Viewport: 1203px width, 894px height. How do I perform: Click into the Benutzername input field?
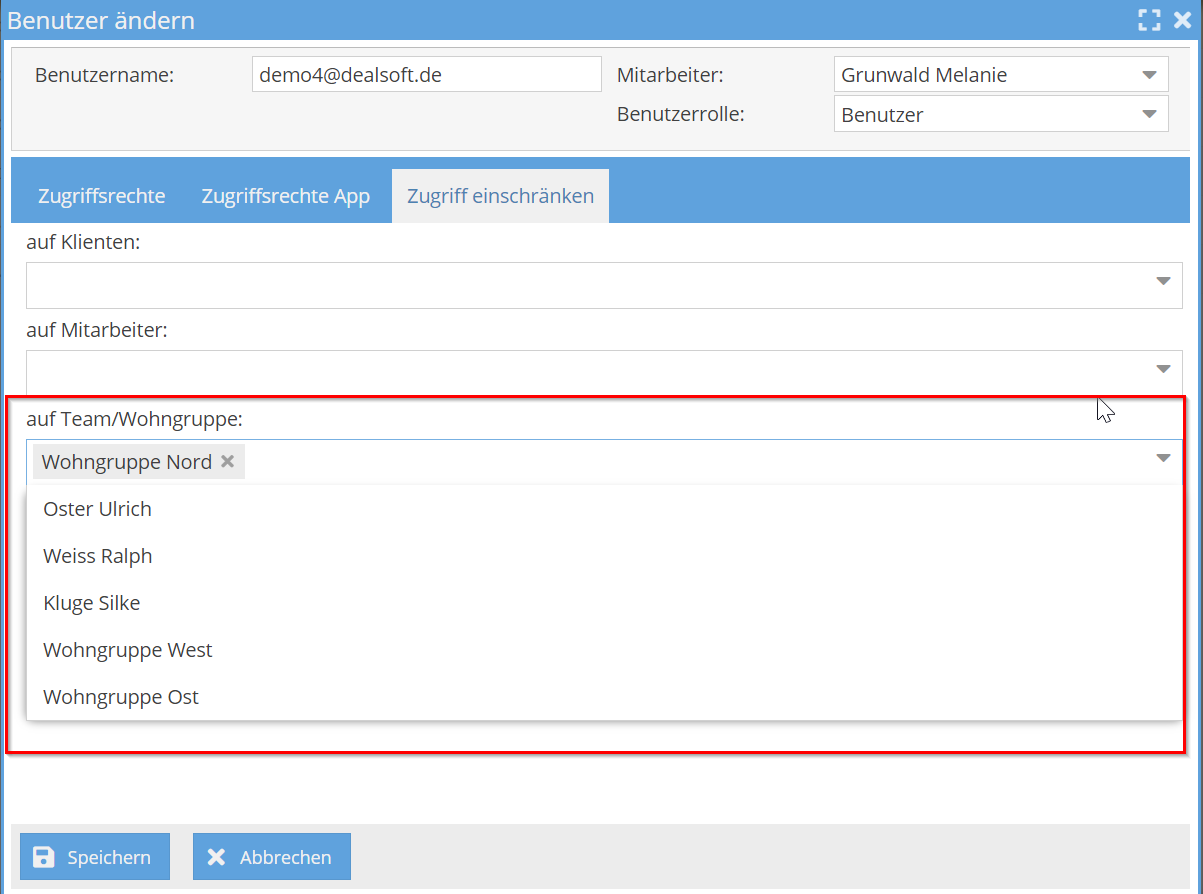(426, 75)
